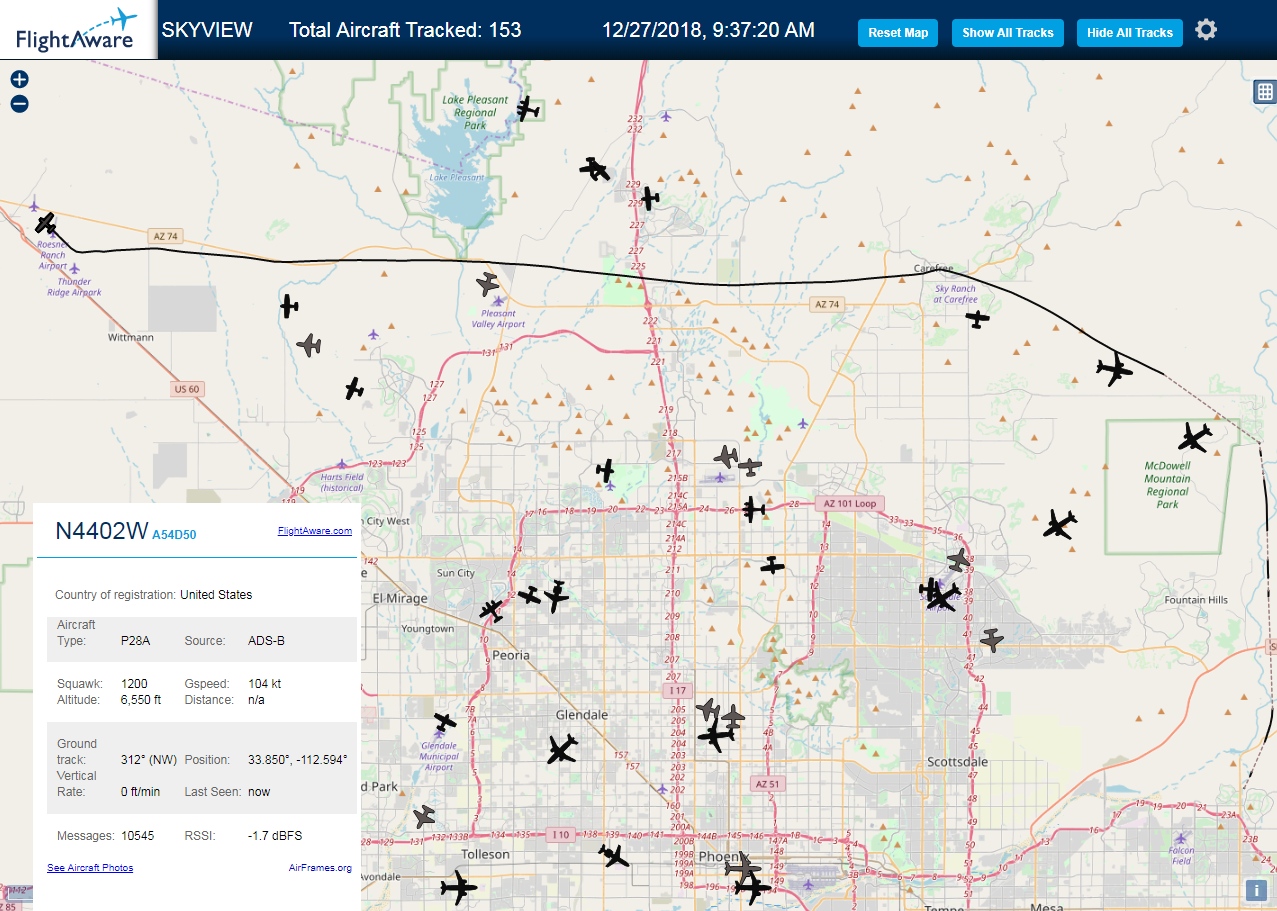The height and width of the screenshot is (911, 1277).
Task: Click squawk value 1200
Action: click(134, 684)
